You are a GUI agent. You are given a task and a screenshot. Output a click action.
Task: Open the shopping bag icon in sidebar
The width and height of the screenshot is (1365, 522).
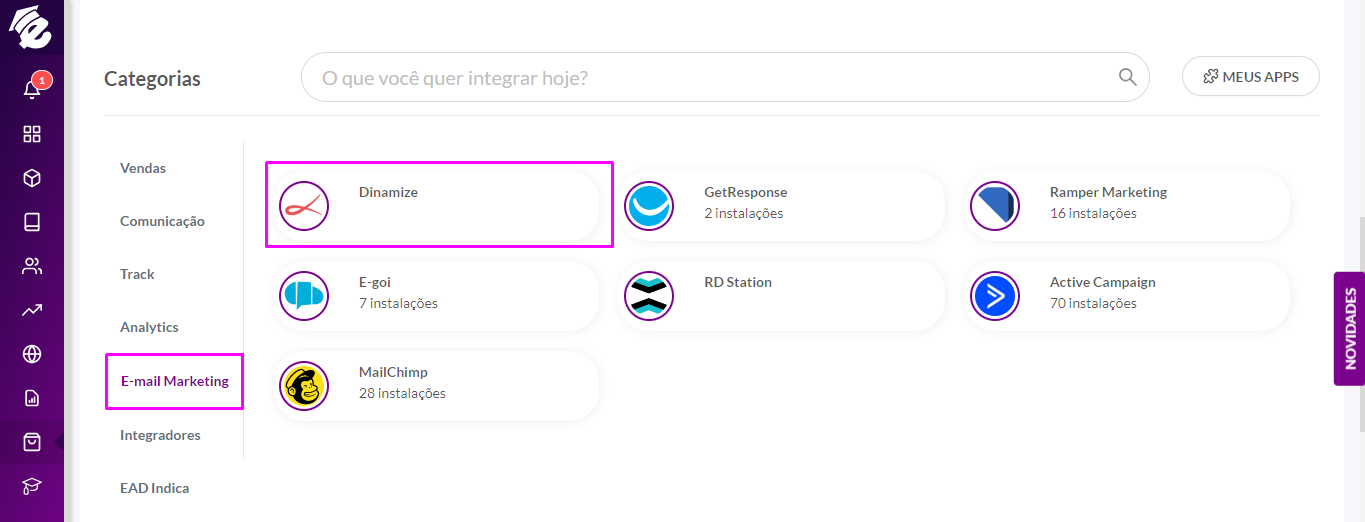point(32,442)
